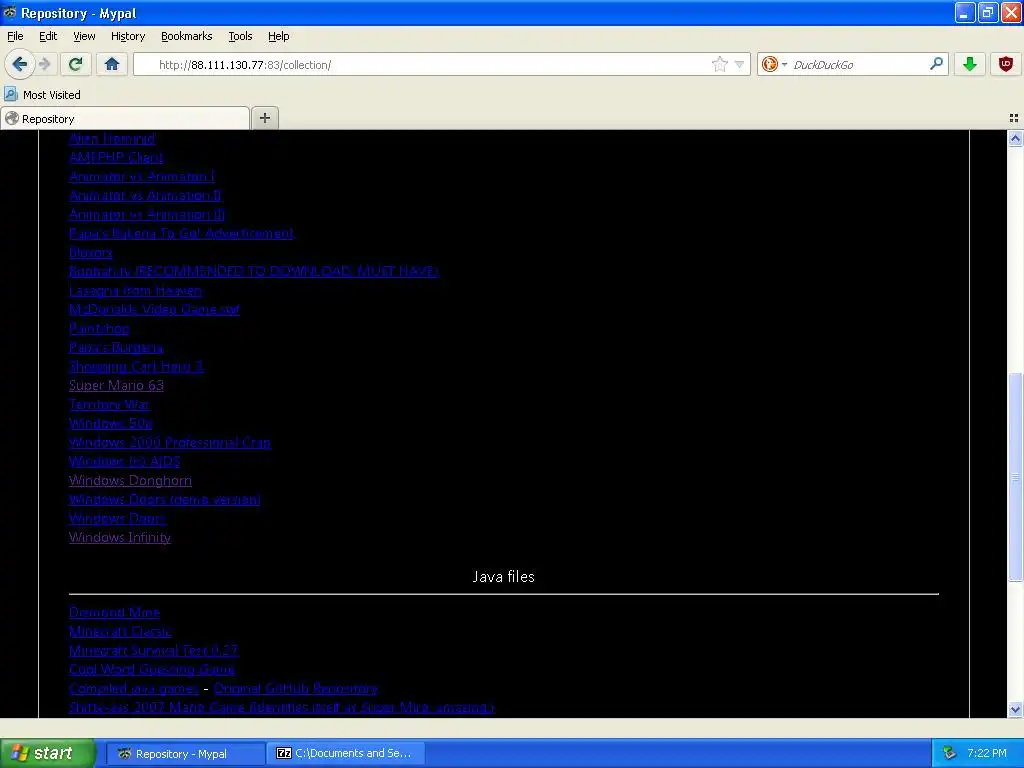Open the Cool Word Guessing Game link
The height and width of the screenshot is (768, 1024).
(152, 669)
